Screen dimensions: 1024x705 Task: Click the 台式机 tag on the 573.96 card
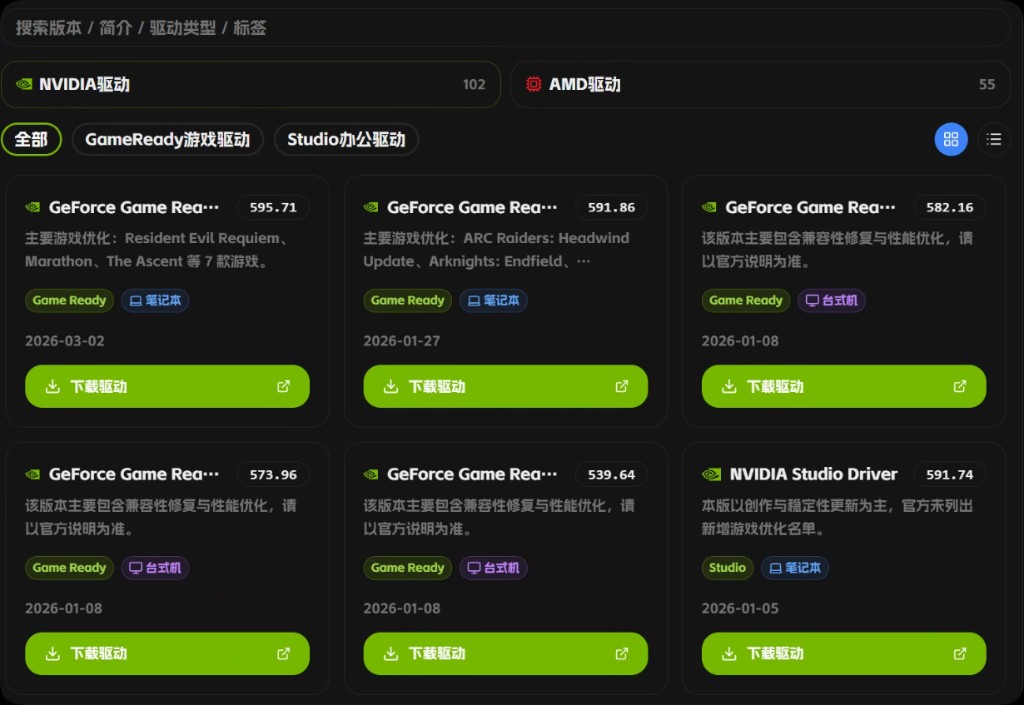155,567
